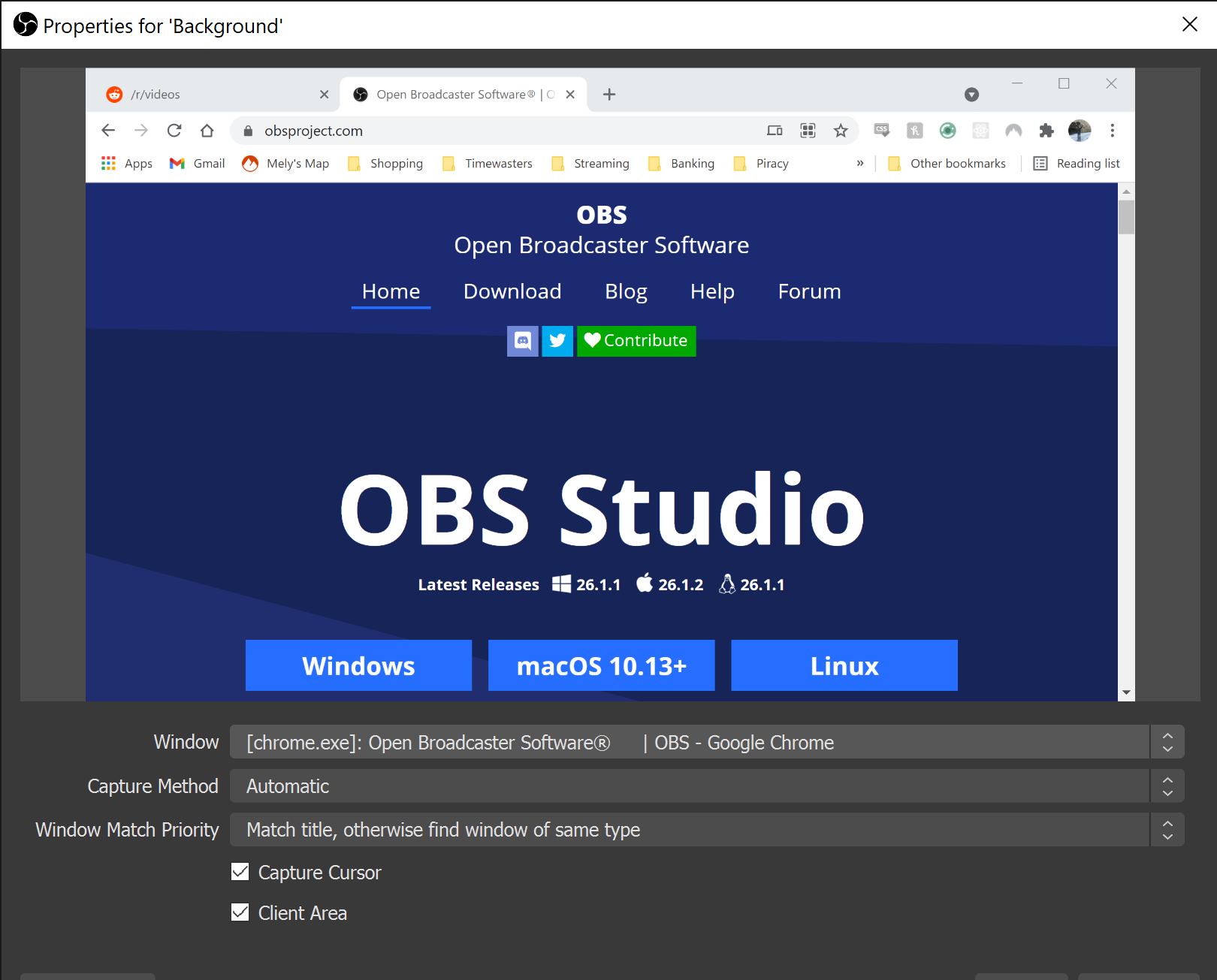Click the Home menu on OBS site
This screenshot has width=1217, height=980.
[x=391, y=291]
